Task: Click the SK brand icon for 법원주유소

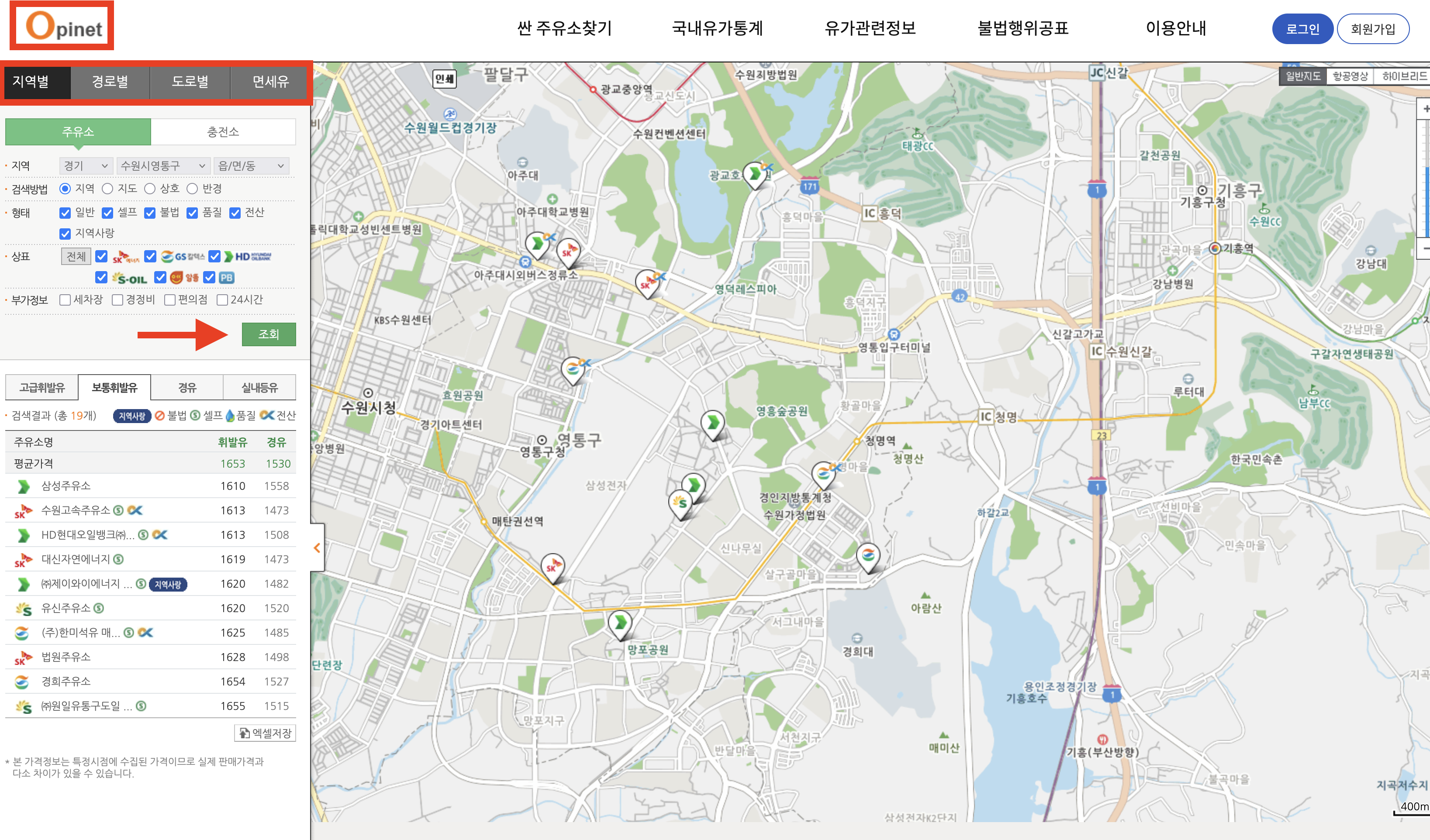Action: (23, 658)
